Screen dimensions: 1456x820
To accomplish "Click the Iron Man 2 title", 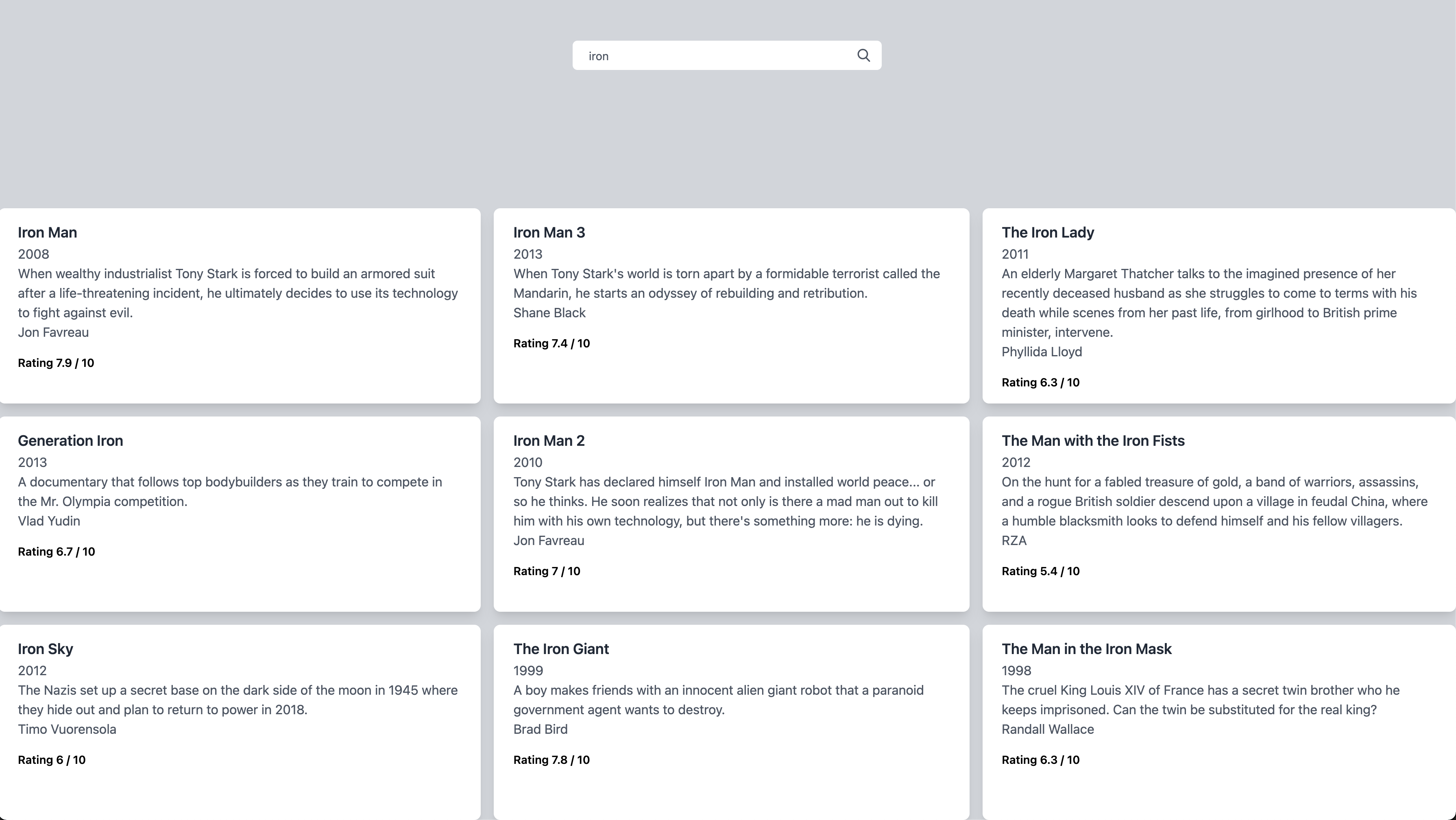I will pyautogui.click(x=549, y=440).
